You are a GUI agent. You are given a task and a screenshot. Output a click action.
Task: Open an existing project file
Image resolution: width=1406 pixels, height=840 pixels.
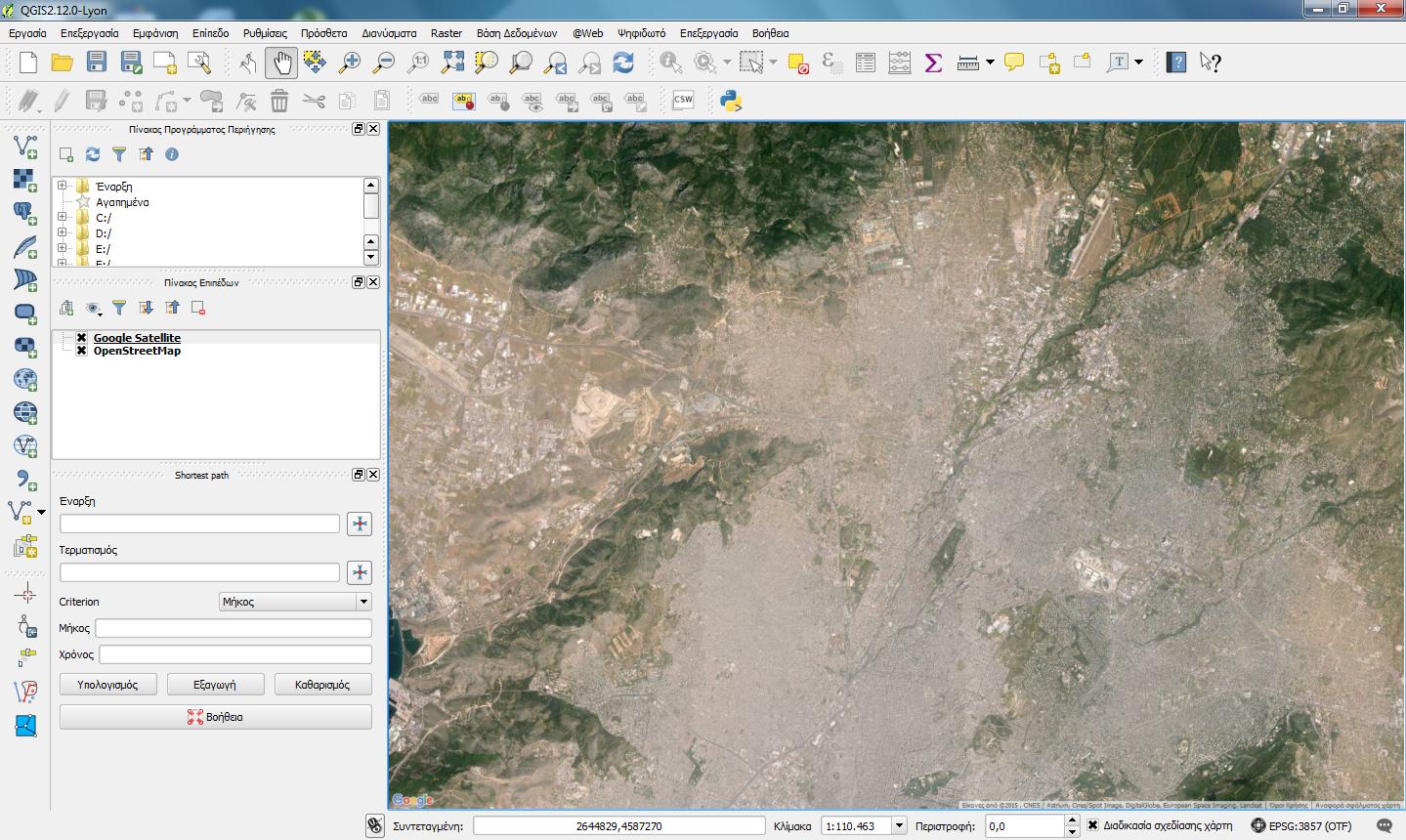pos(63,63)
